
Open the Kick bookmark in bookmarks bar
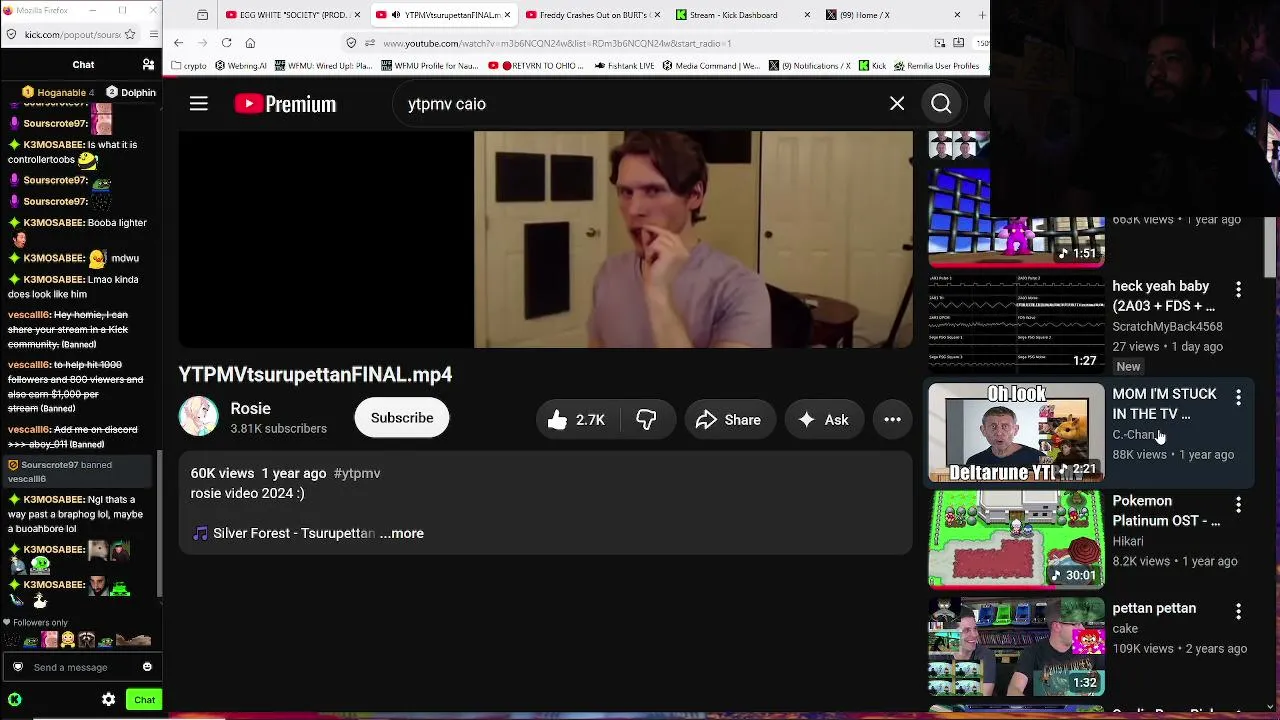pos(872,66)
